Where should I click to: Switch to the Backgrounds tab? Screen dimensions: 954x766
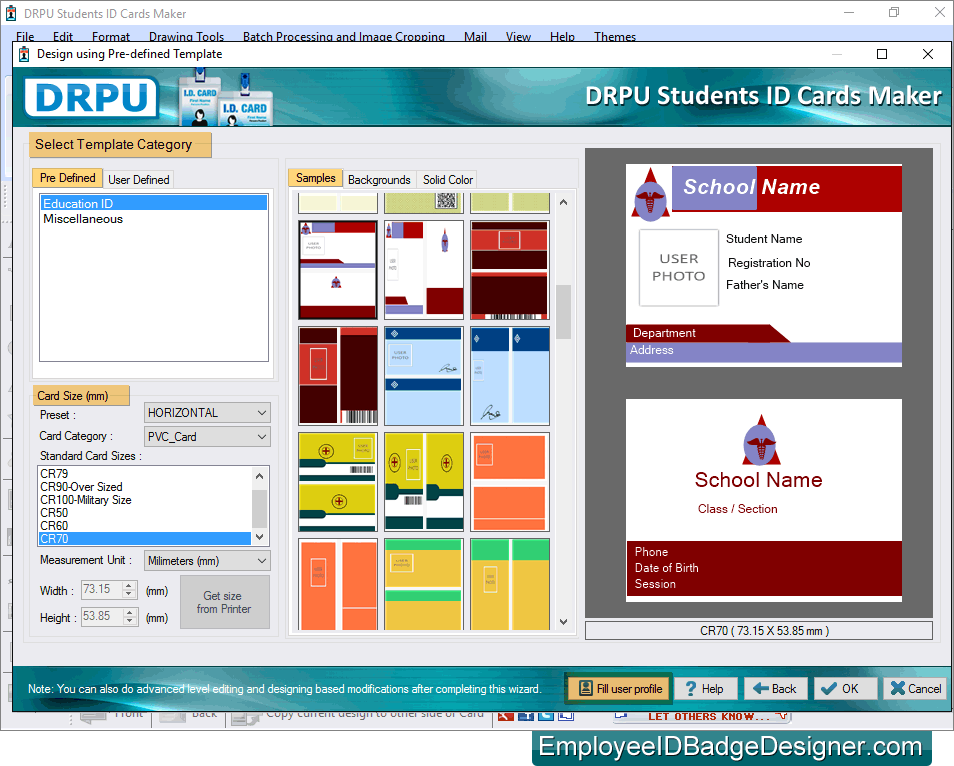pos(379,178)
